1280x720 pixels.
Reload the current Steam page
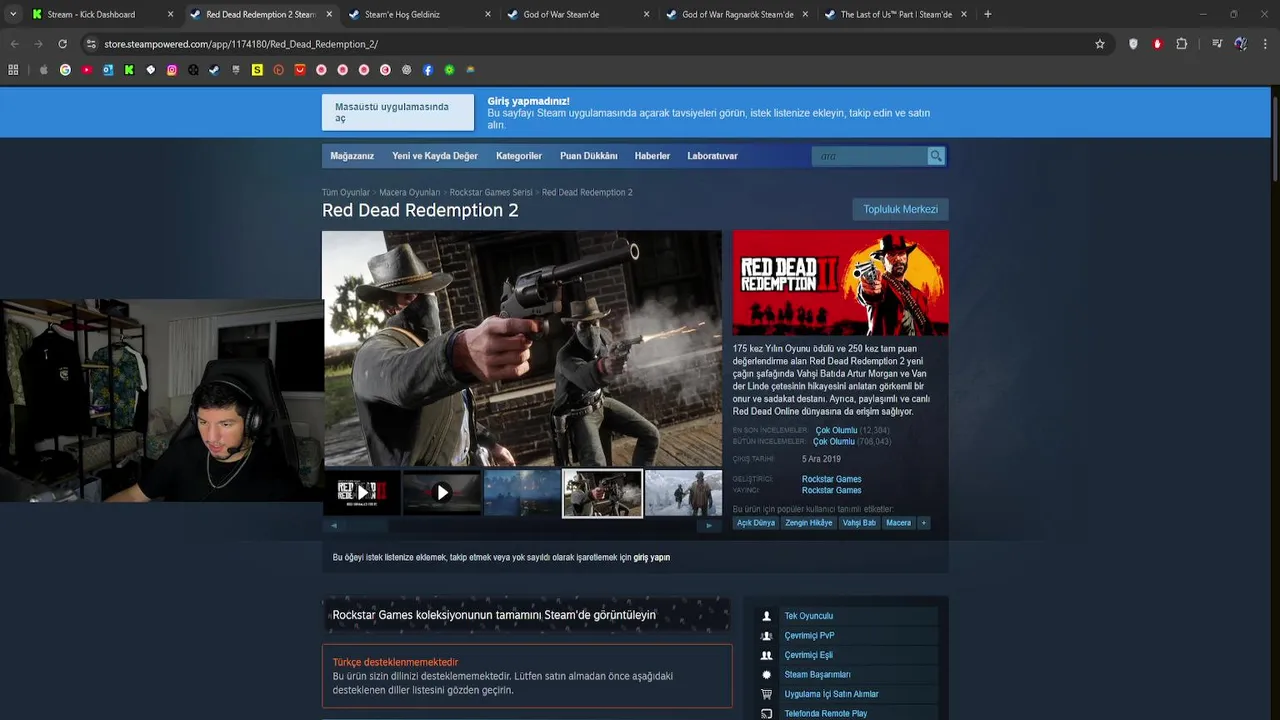62,44
